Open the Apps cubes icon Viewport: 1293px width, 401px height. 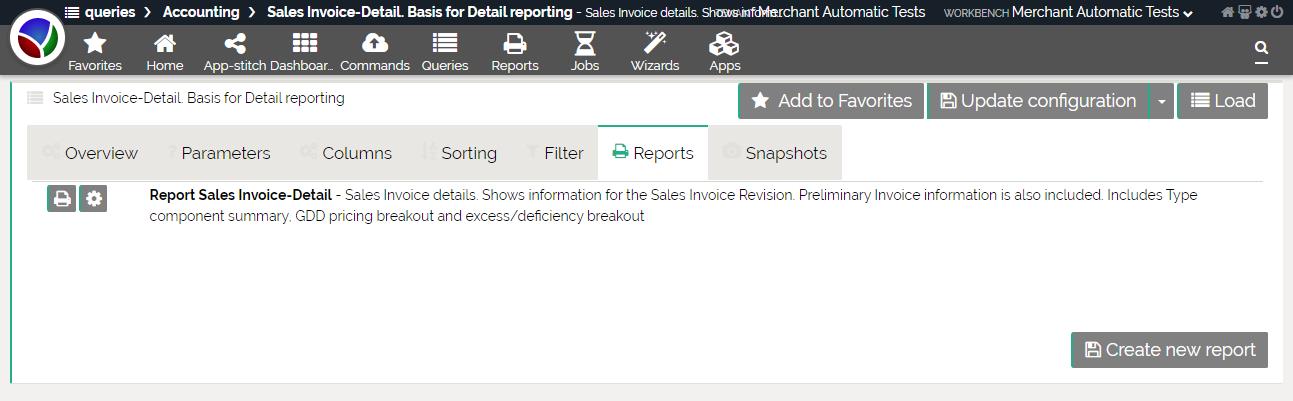724,51
